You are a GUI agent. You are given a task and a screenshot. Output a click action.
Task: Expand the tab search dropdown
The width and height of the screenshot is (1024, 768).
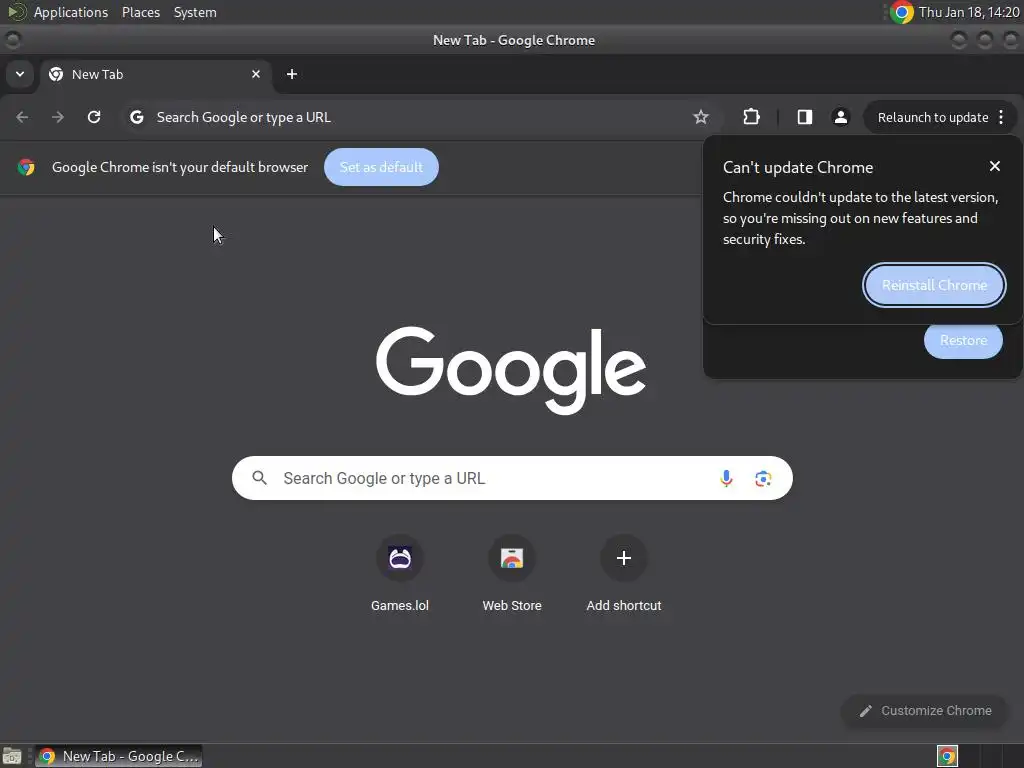pyautogui.click(x=20, y=74)
